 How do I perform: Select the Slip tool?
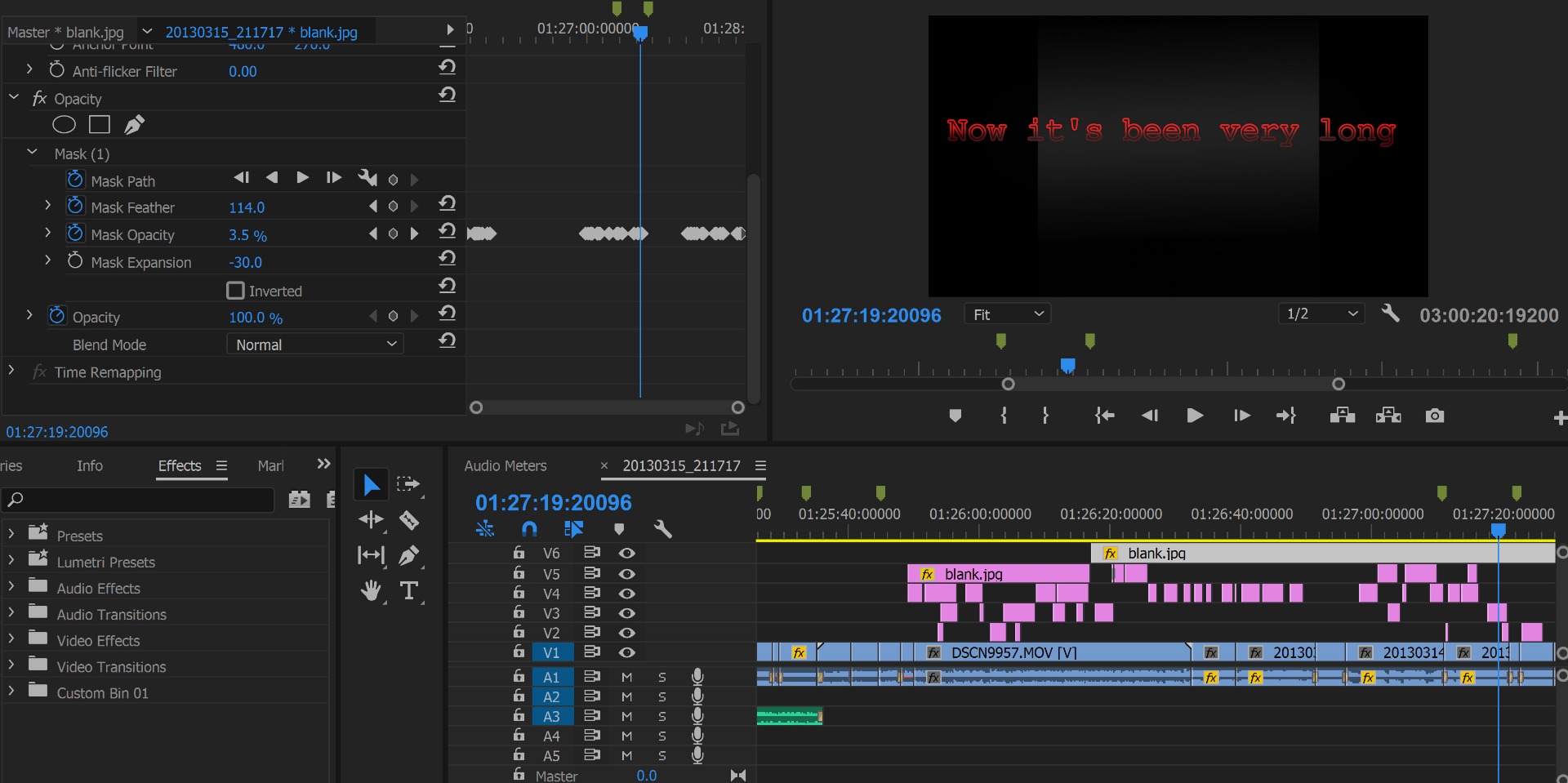coord(371,556)
